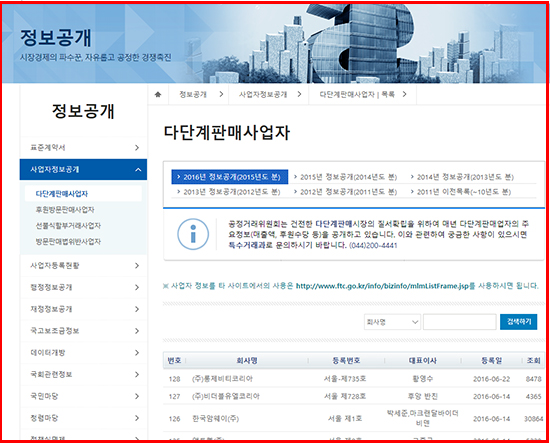Click the 등록번호 column header
The width and height of the screenshot is (550, 443).
346,361
